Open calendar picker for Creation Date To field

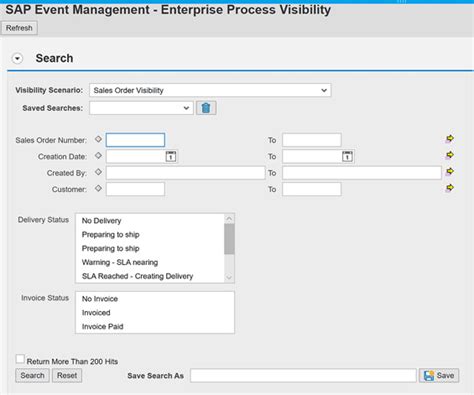347,156
